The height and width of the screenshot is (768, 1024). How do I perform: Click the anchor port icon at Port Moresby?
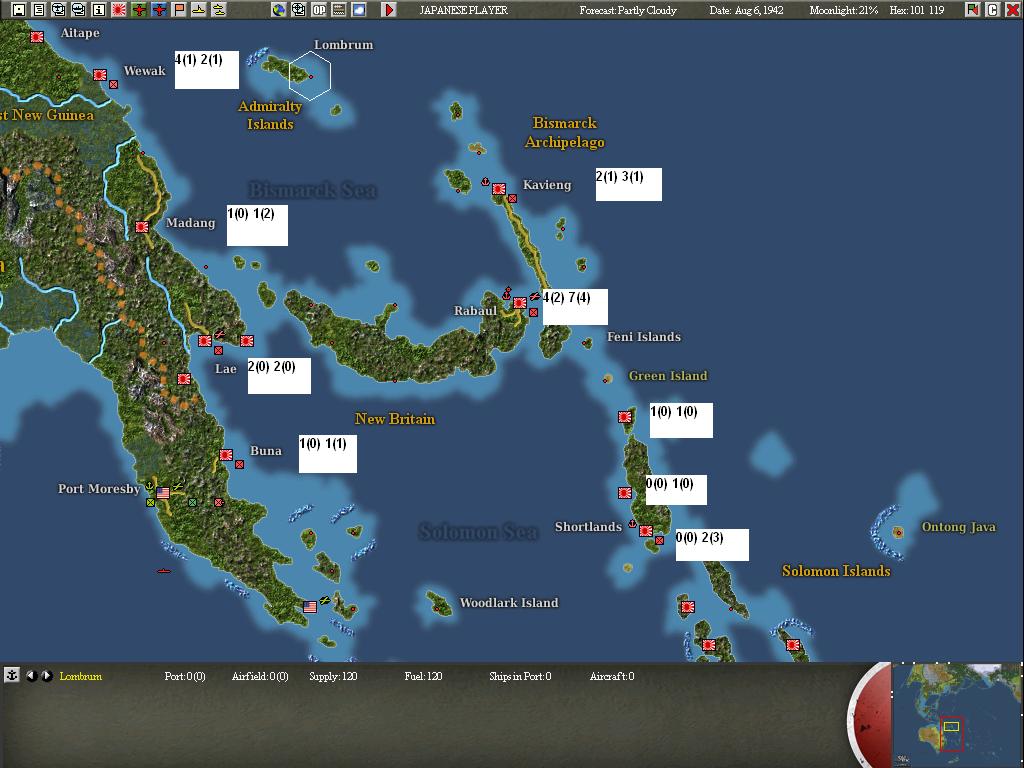coord(149,487)
